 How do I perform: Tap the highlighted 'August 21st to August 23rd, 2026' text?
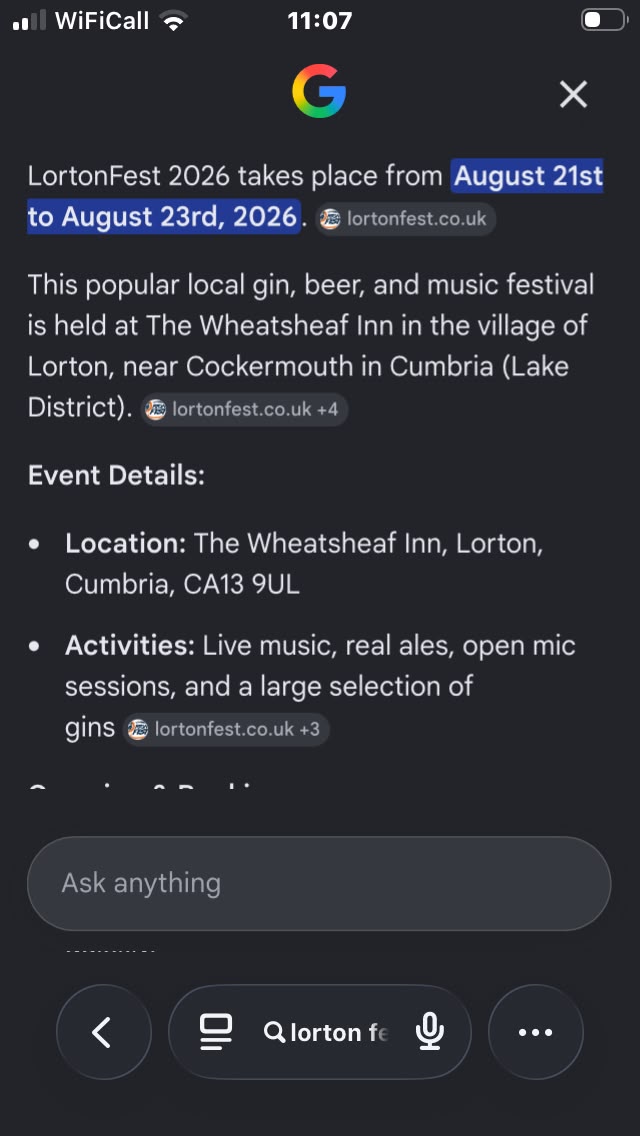(x=315, y=196)
